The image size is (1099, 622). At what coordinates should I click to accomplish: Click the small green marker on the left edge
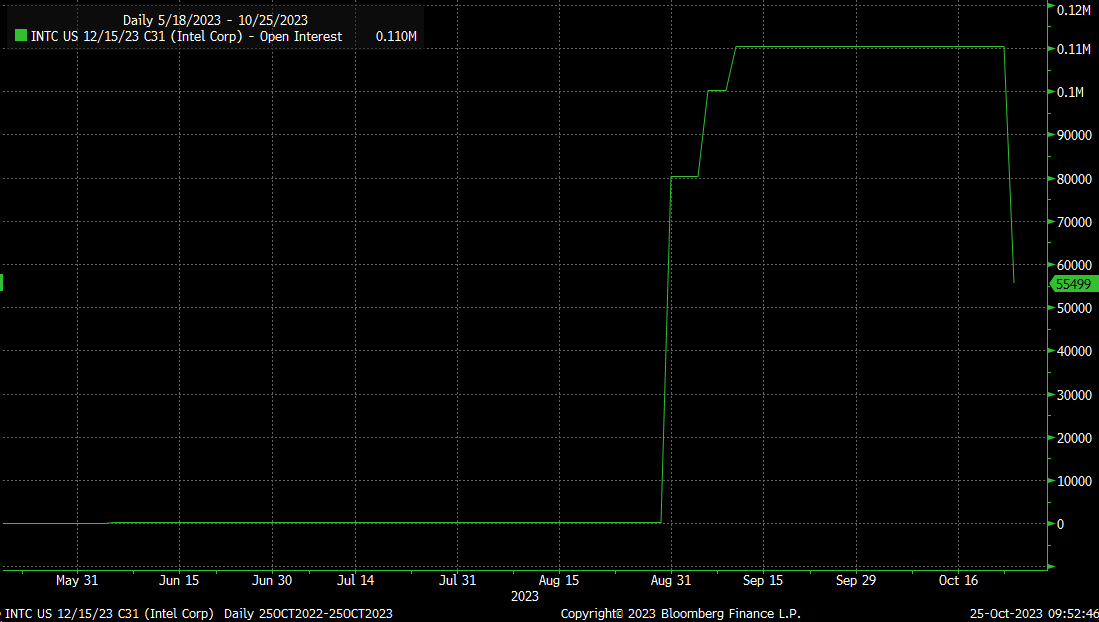pyautogui.click(x=1, y=283)
